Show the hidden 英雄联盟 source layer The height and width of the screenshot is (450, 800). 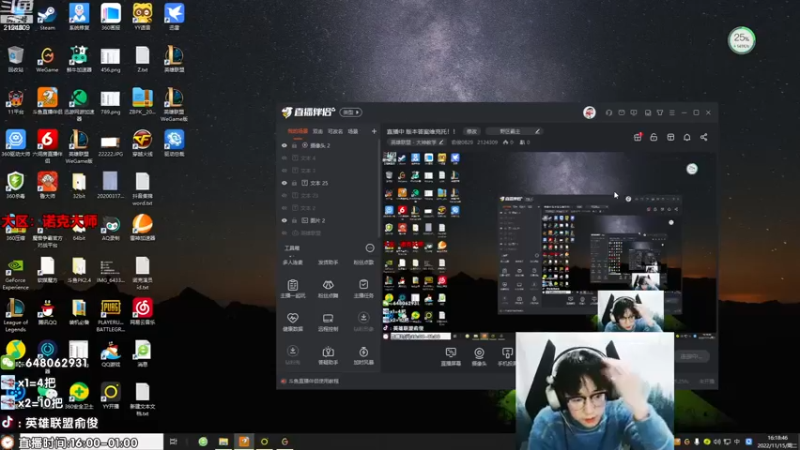(x=284, y=233)
